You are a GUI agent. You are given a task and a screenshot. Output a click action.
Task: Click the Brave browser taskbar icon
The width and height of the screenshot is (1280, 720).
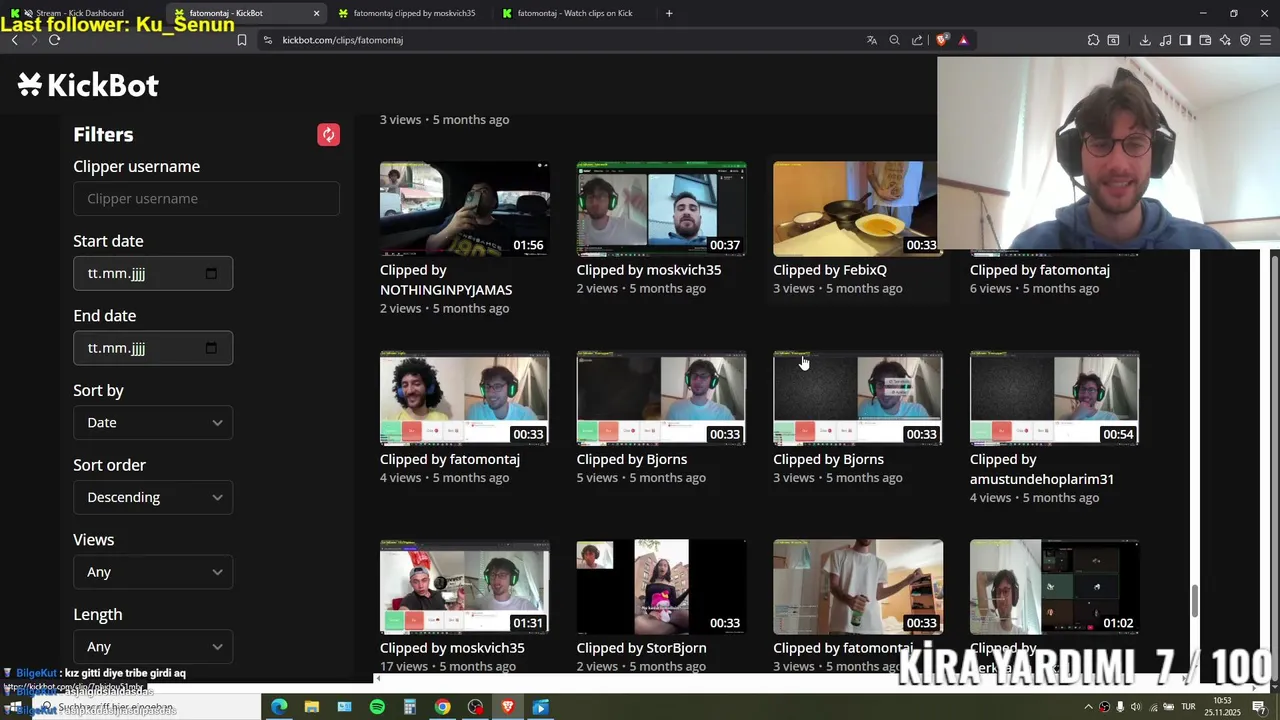pos(508,707)
